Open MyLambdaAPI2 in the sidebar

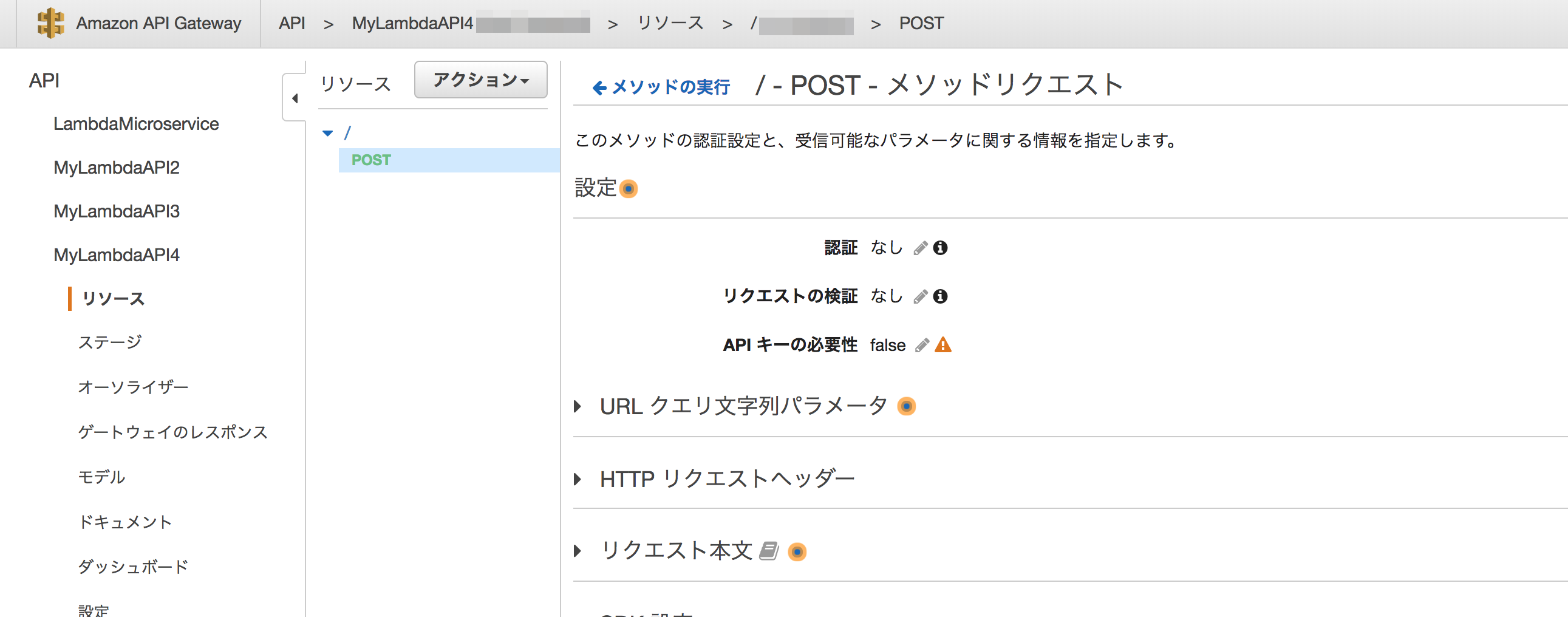pos(116,168)
